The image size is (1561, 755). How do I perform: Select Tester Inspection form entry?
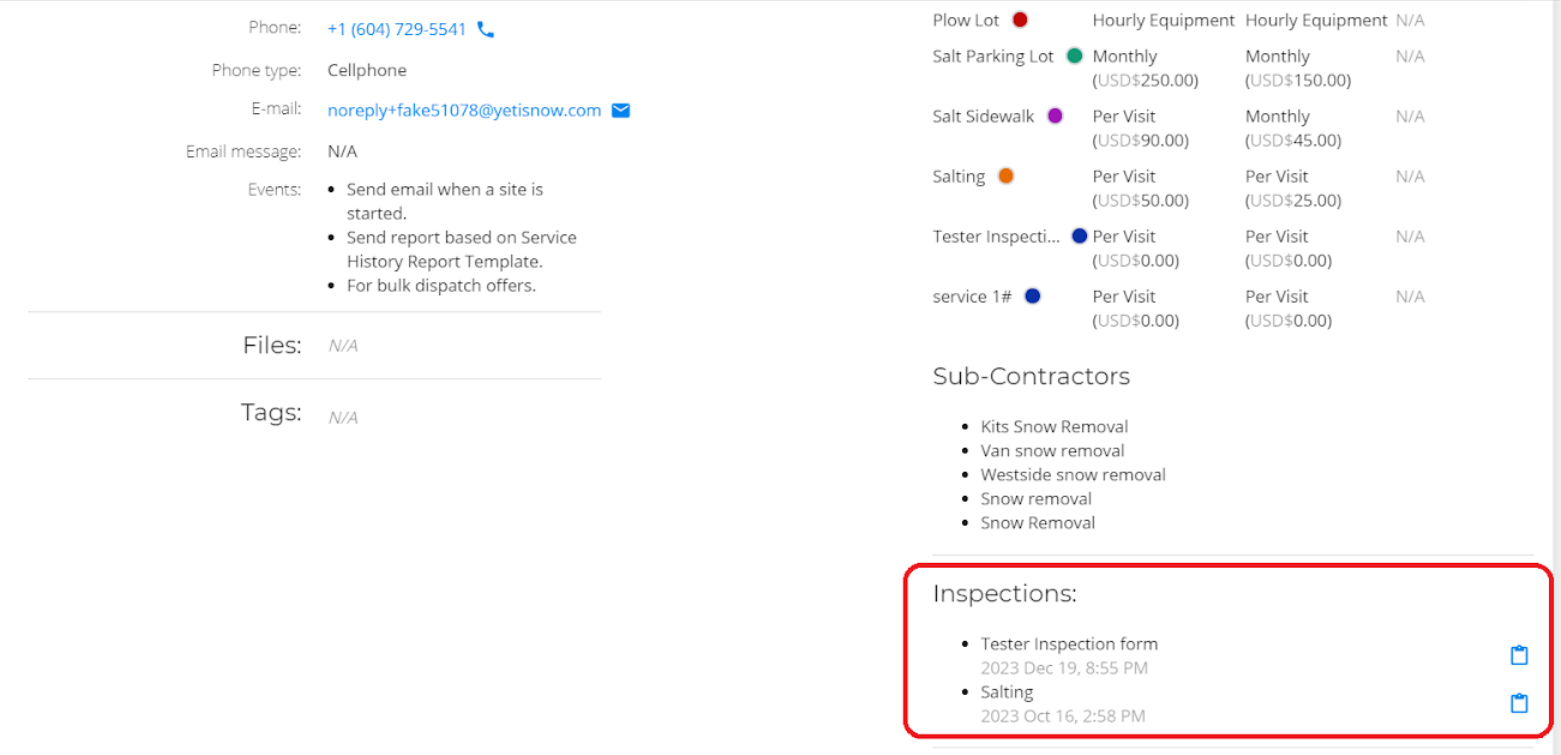(1069, 644)
